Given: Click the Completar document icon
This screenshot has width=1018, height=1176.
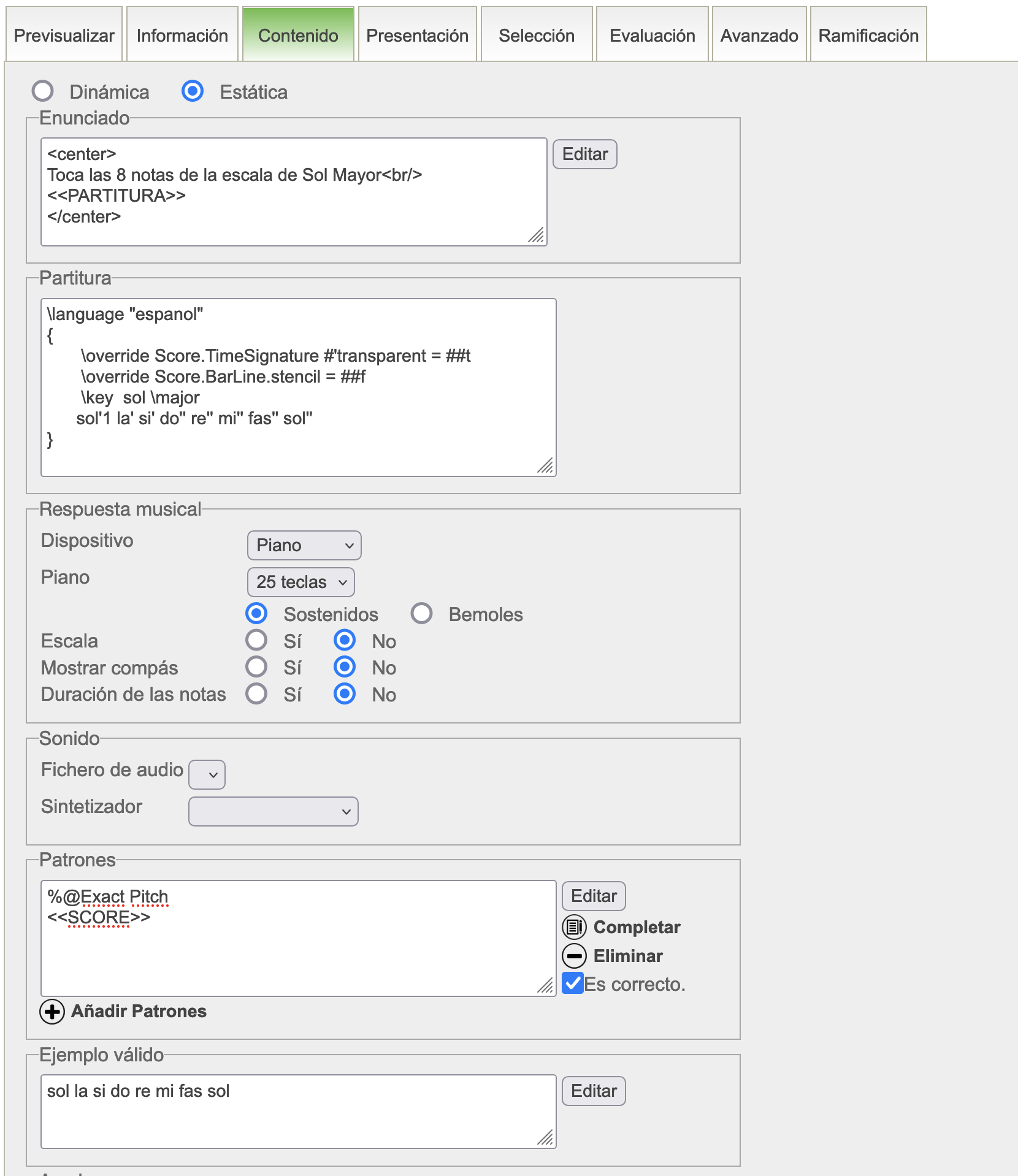Looking at the screenshot, I should (574, 927).
